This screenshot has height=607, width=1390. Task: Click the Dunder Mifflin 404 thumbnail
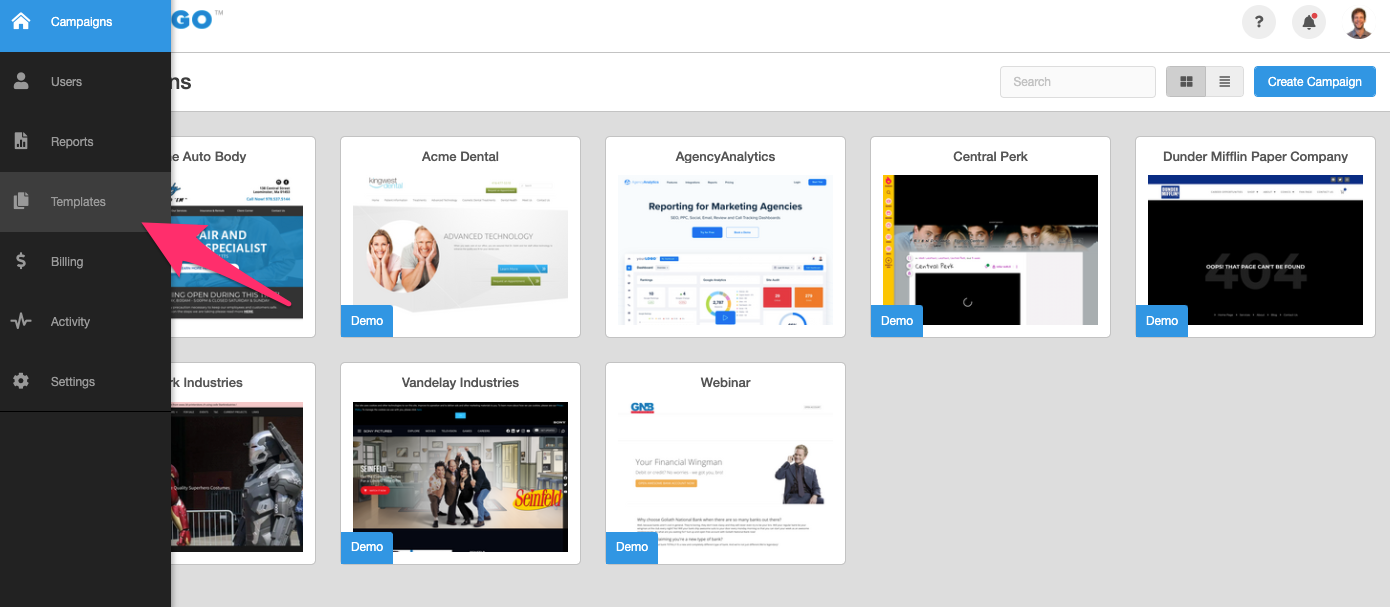point(1255,250)
